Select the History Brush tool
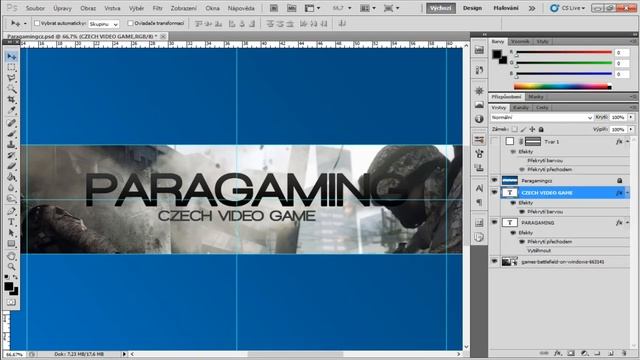This screenshot has width=640, height=360. point(11,156)
